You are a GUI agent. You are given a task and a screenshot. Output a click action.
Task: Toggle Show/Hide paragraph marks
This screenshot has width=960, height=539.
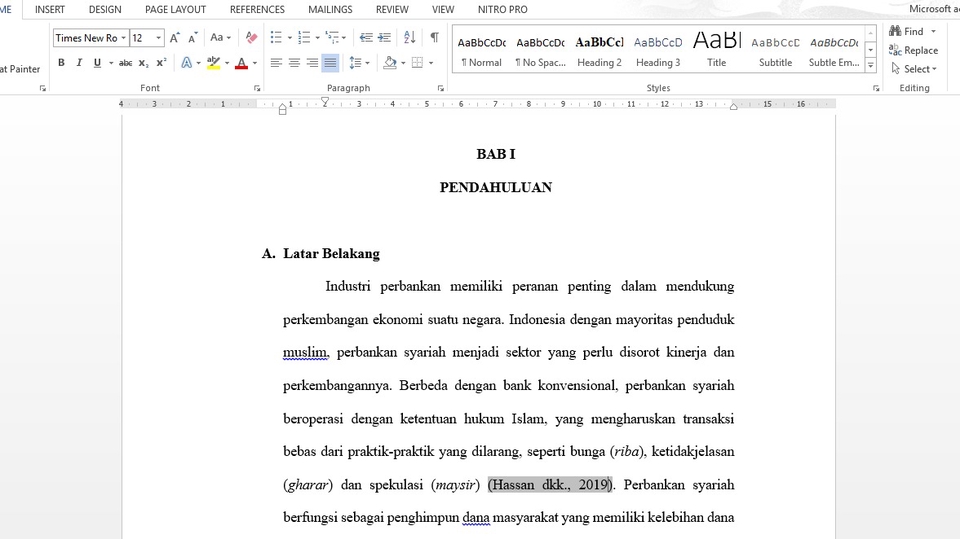coord(434,37)
